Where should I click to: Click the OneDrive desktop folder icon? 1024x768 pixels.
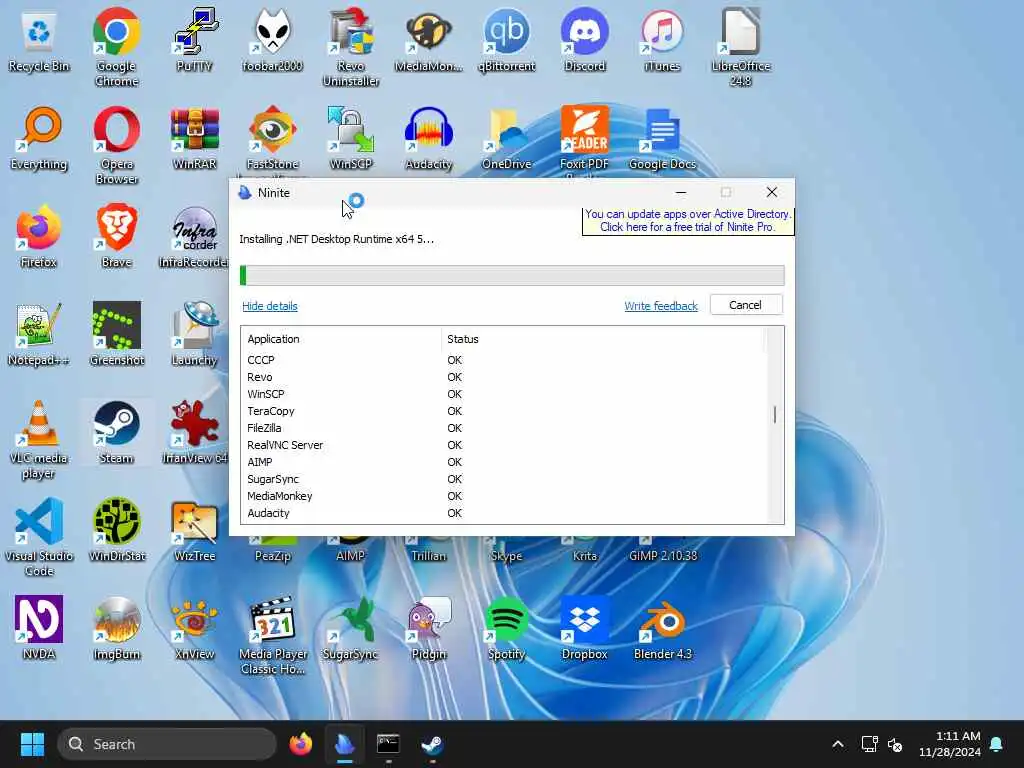click(507, 138)
